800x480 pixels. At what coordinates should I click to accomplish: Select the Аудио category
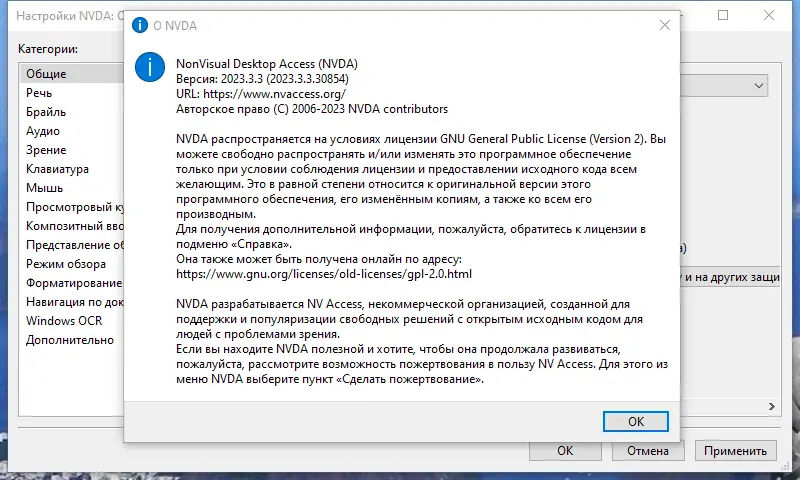click(71, 131)
